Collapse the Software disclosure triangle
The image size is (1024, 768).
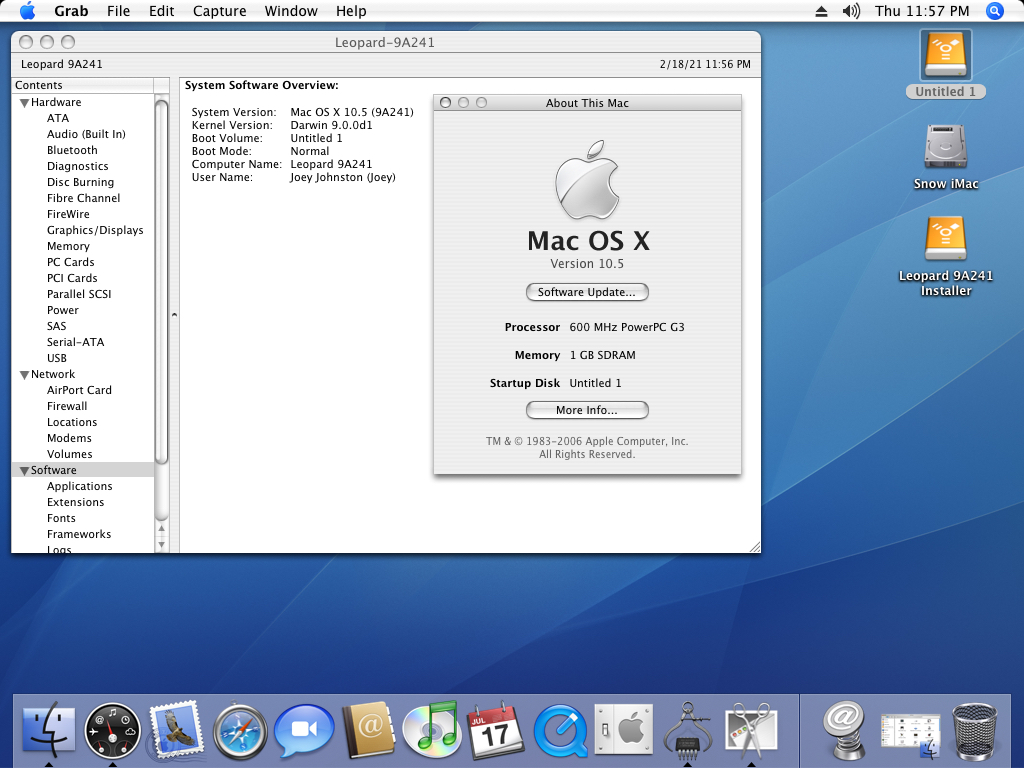click(x=24, y=470)
